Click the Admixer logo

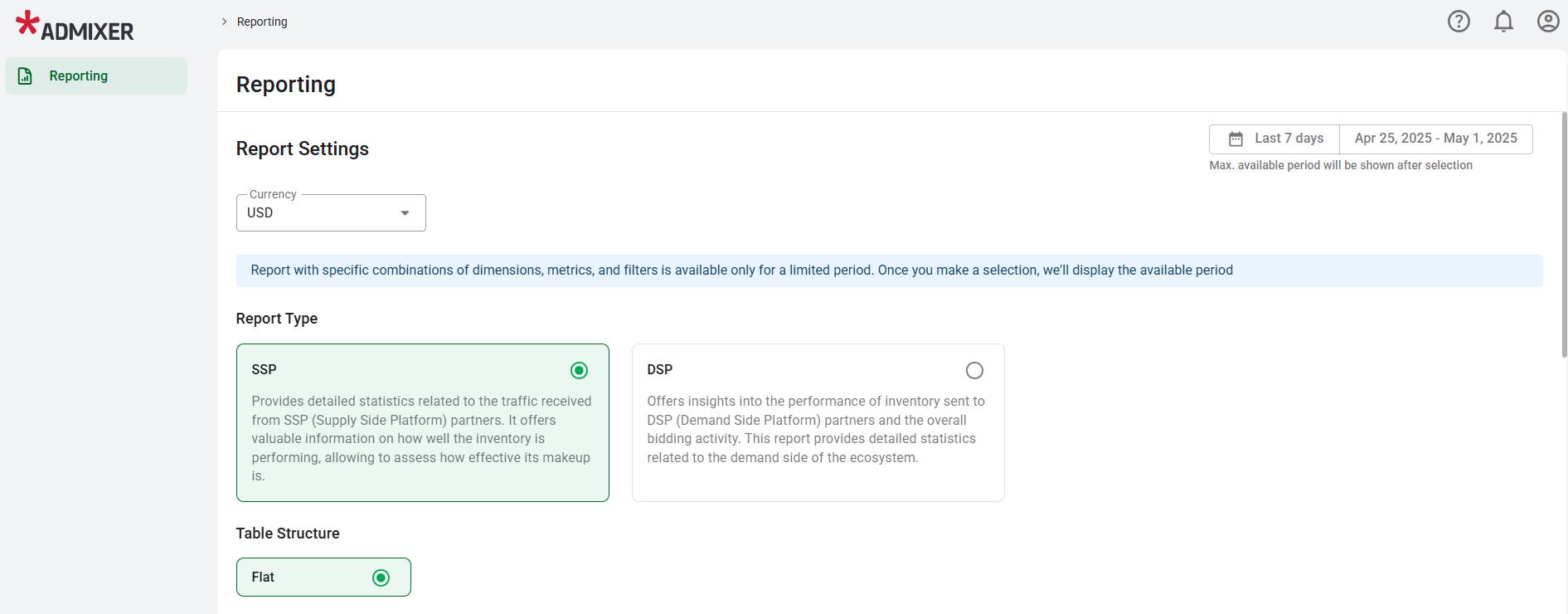[75, 27]
